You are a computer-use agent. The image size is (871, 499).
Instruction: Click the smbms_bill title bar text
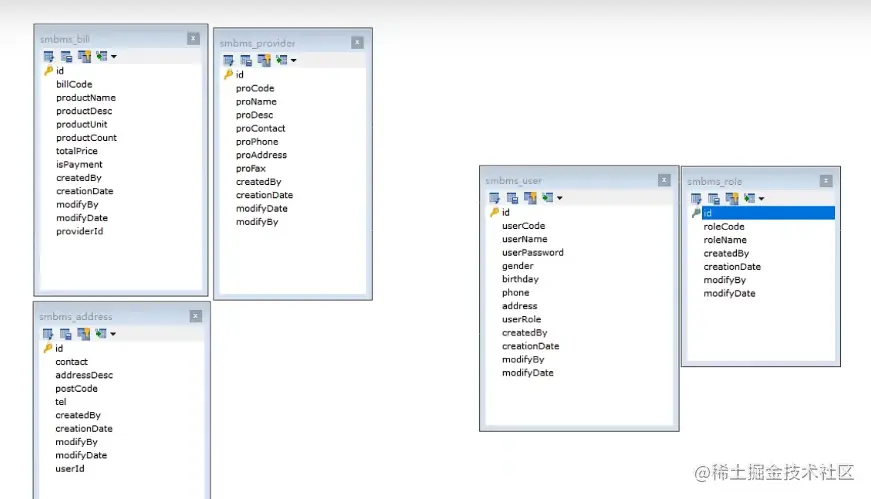65,39
